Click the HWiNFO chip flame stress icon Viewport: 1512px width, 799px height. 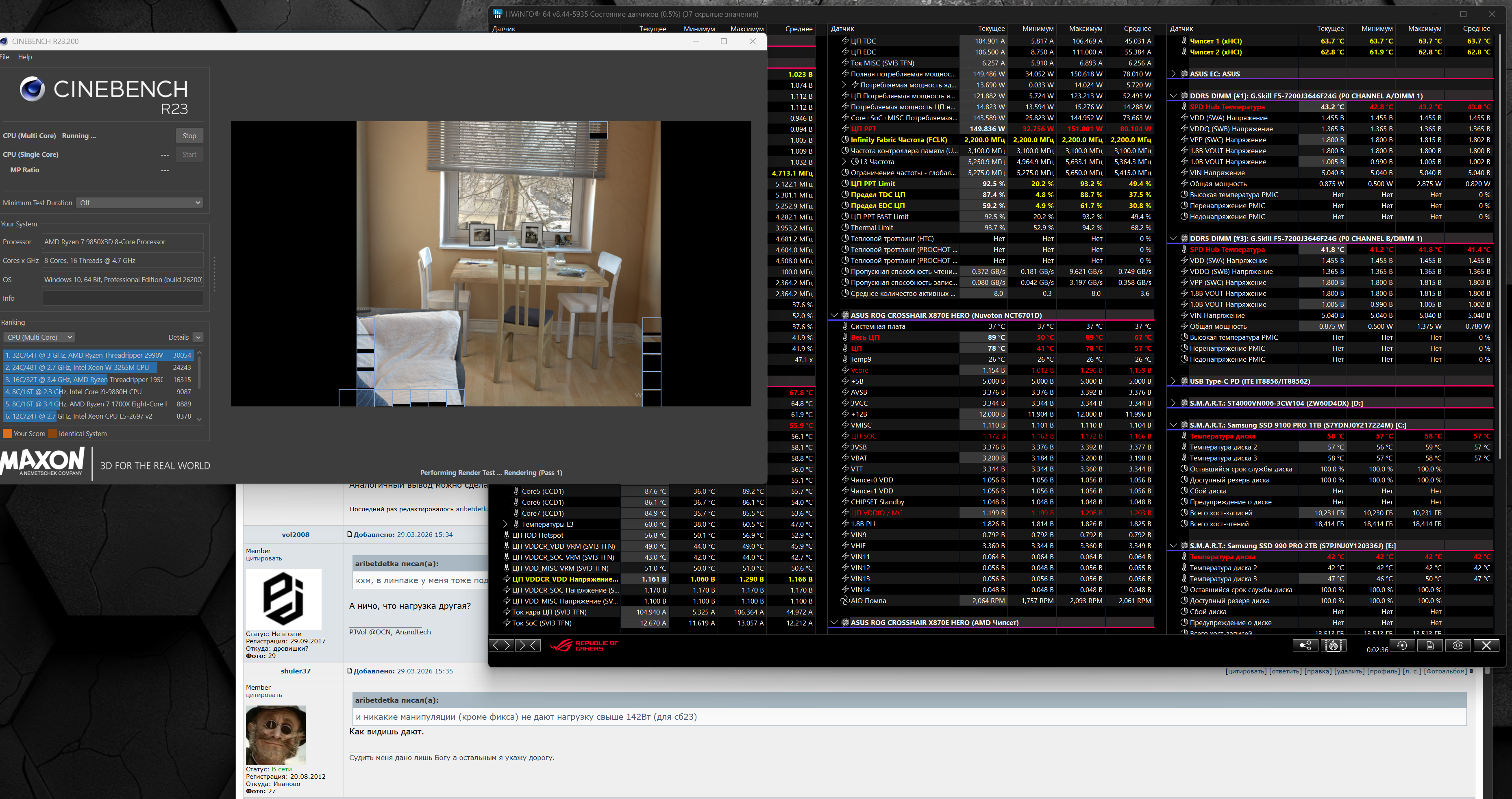1334,645
